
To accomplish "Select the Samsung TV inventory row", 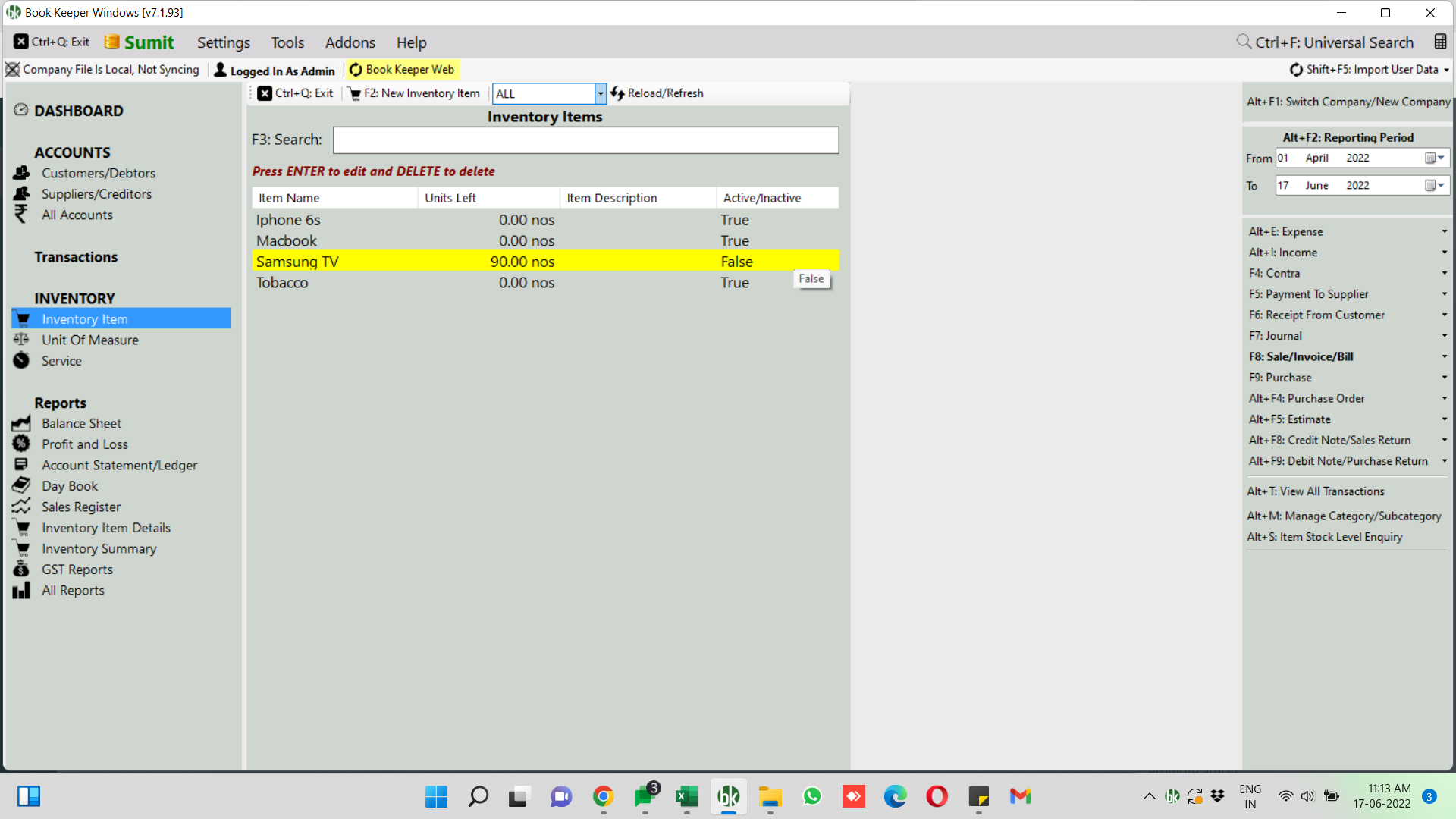I will 545,262.
